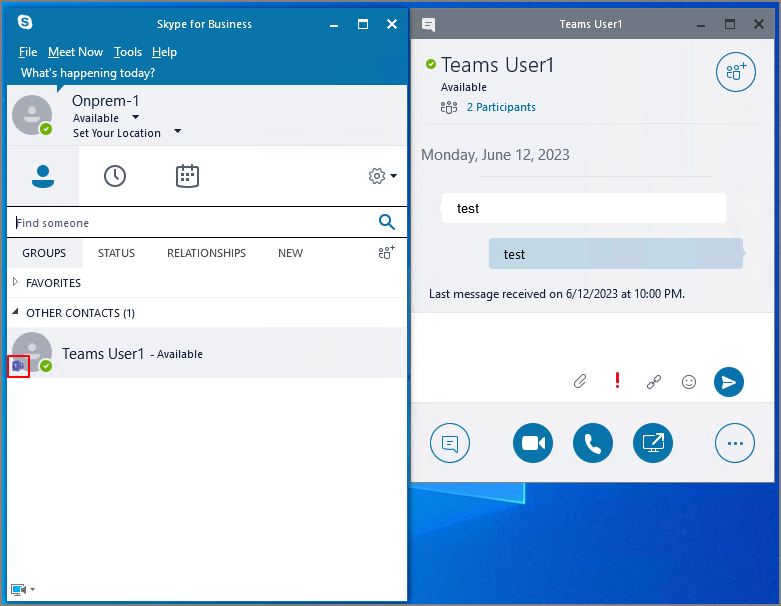The image size is (781, 606).
Task: Start an audio call with phone button
Action: point(592,443)
